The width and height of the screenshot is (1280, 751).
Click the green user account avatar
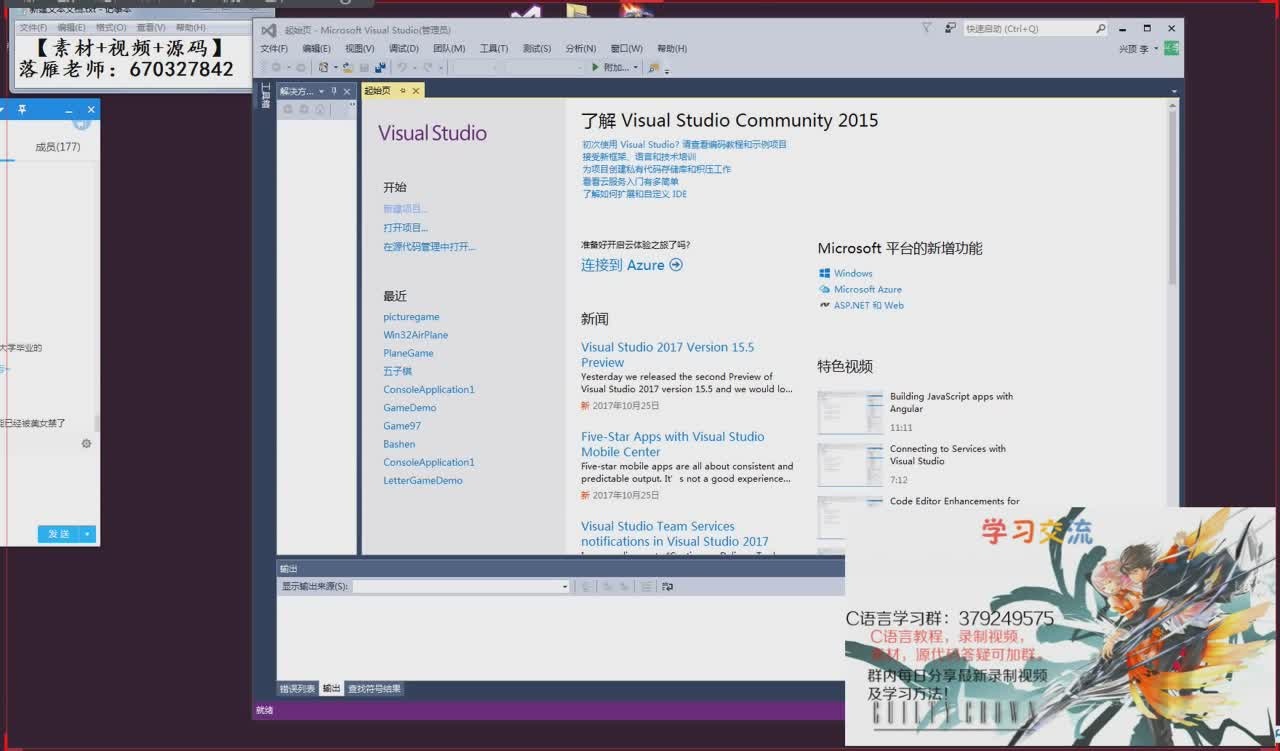1171,48
